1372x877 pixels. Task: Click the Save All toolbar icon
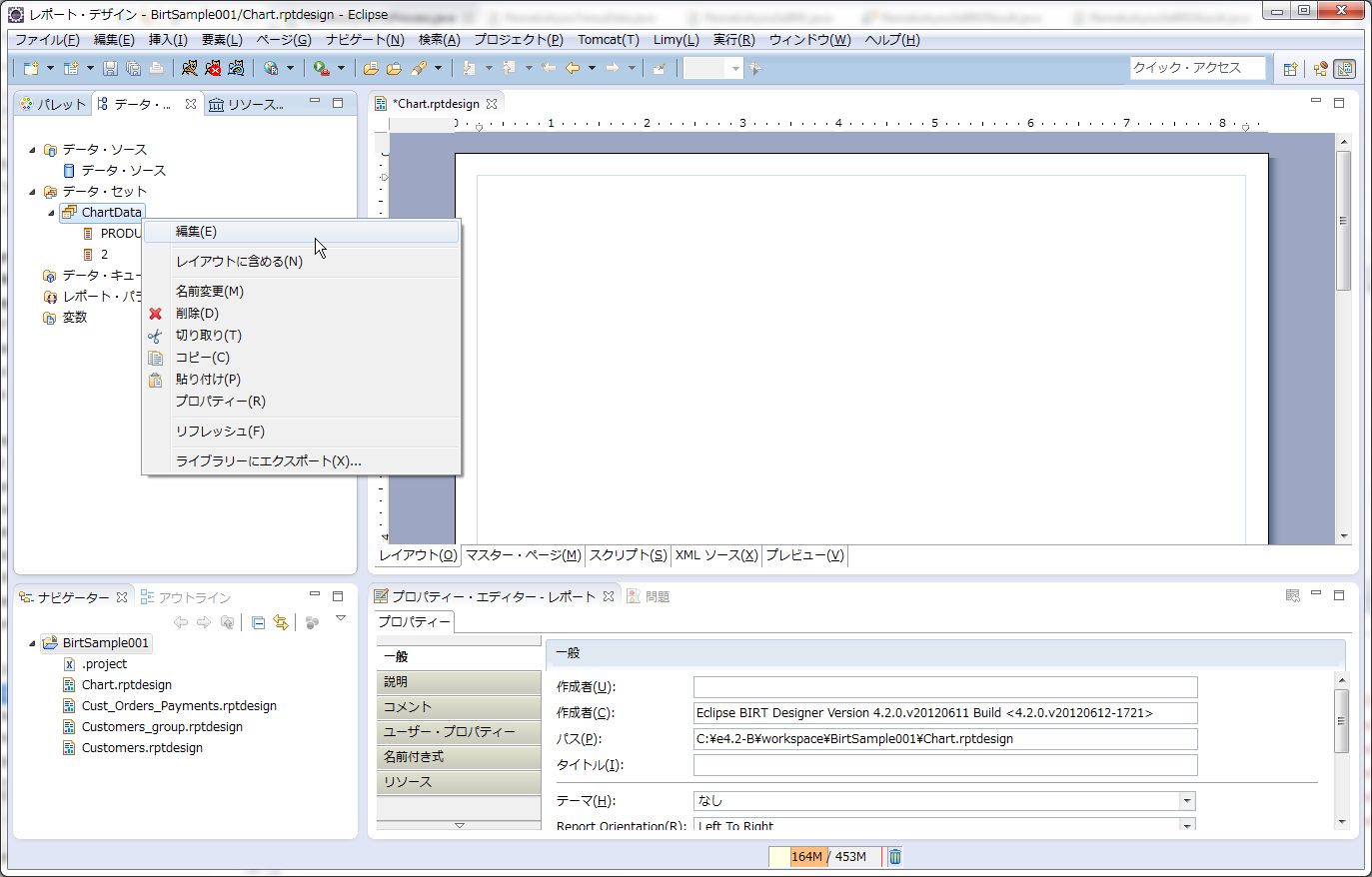(x=133, y=68)
